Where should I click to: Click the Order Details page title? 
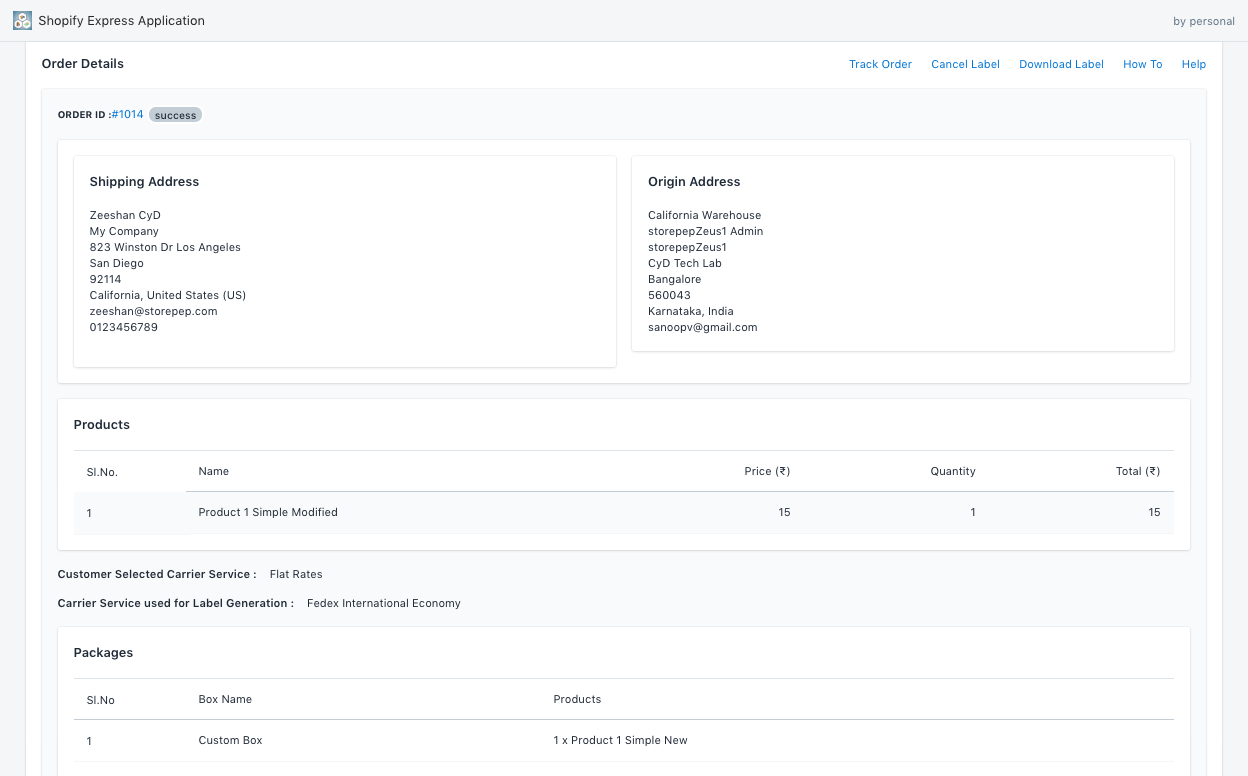[83, 64]
